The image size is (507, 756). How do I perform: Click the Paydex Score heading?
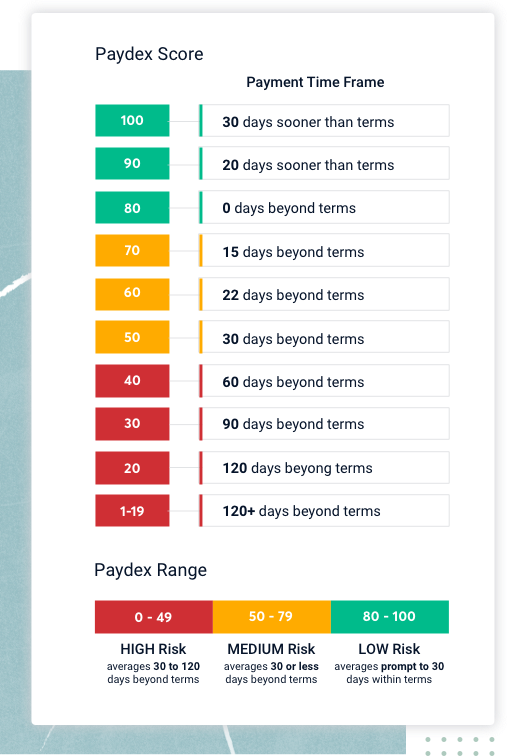[149, 54]
